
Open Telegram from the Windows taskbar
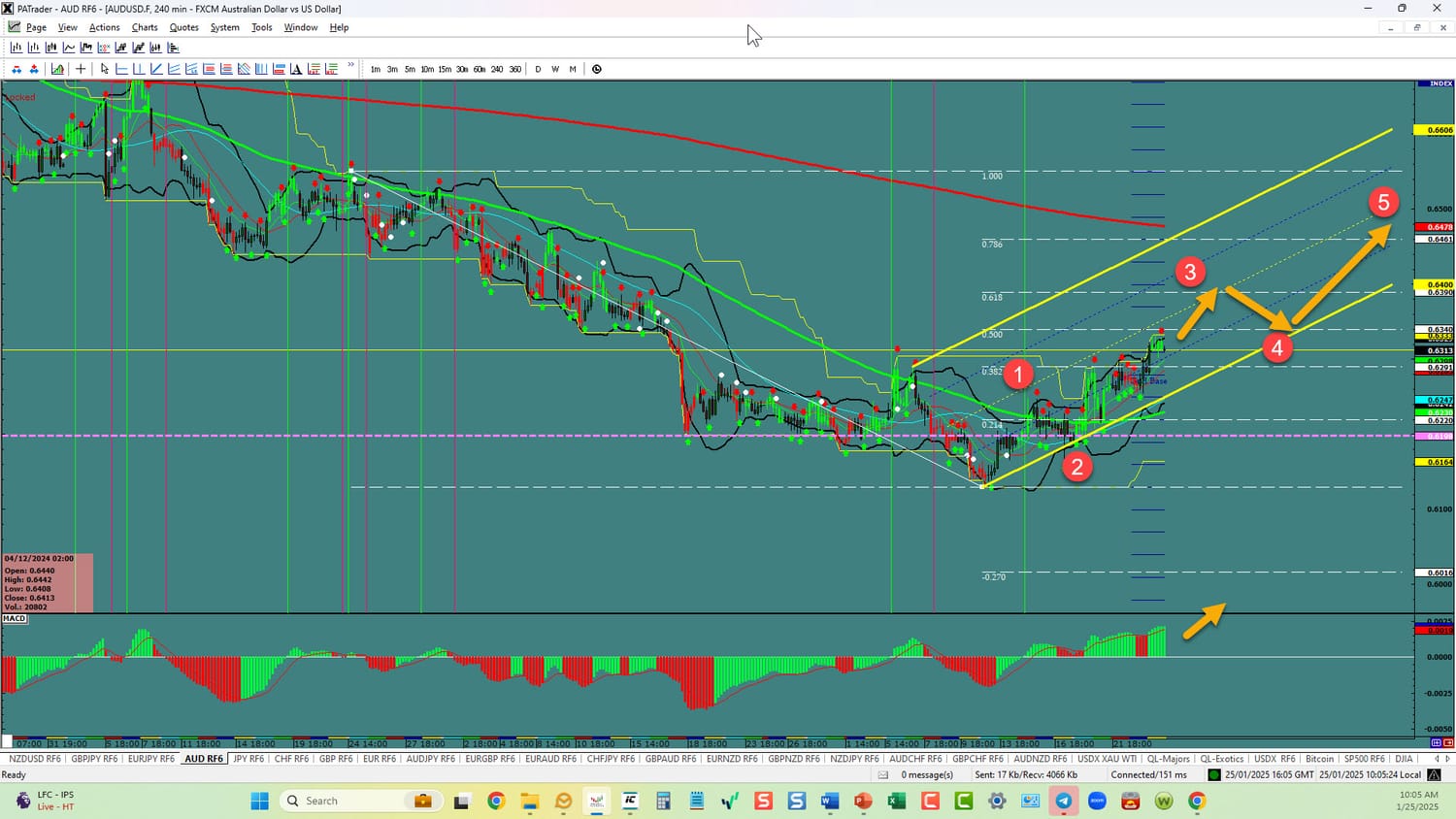click(x=1064, y=801)
